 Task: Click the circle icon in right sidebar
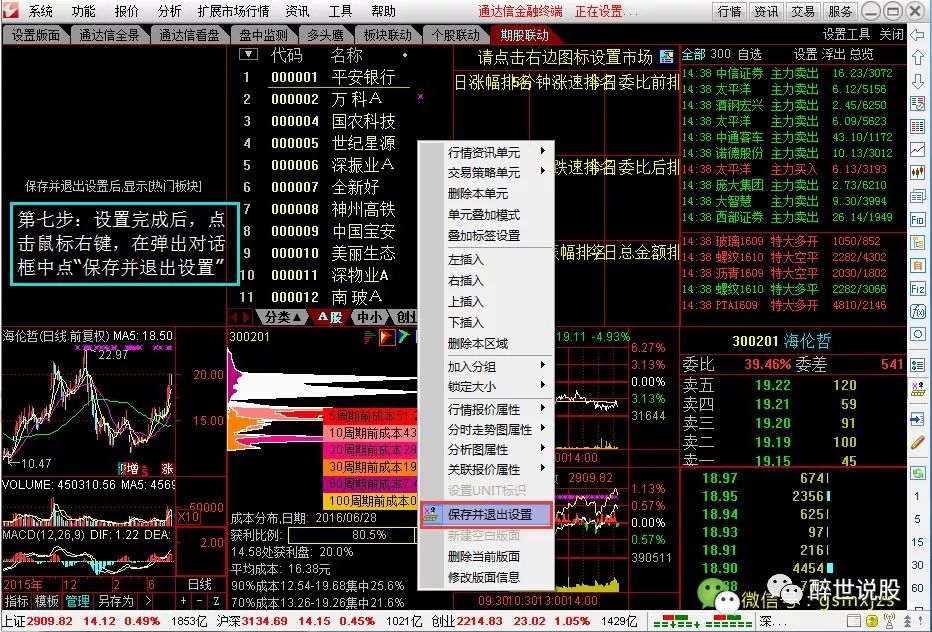tap(917, 335)
